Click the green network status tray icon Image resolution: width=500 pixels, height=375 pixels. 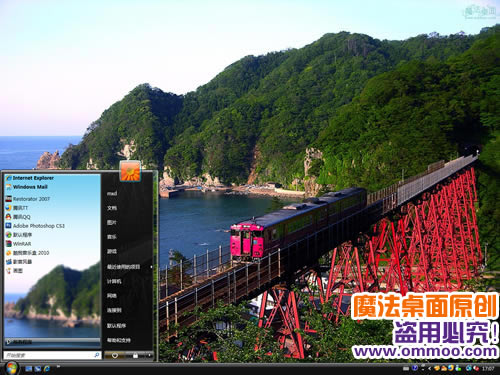[x=458, y=368]
